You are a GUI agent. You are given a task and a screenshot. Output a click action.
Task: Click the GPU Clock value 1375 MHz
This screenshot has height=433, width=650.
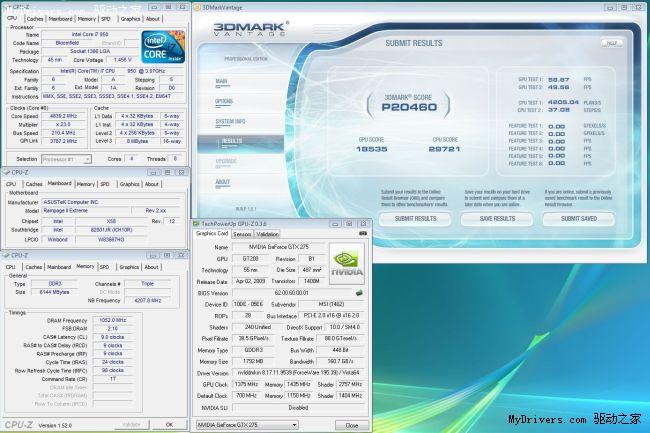246,384
